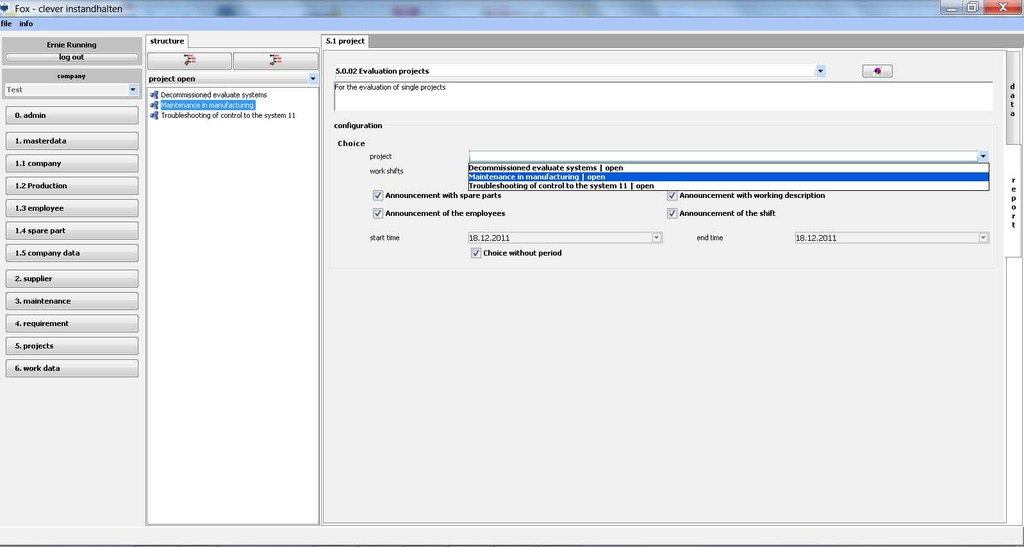This screenshot has height=547, width=1024.
Task: Click the left tree-structure button in structure panel
Action: click(190, 61)
